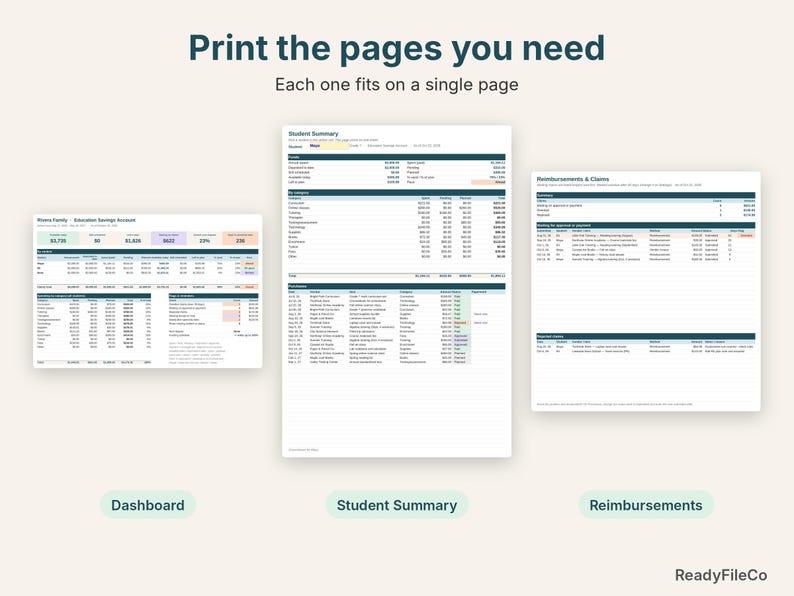Click the 23% dashboard card
The height and width of the screenshot is (596, 794).
tap(205, 239)
